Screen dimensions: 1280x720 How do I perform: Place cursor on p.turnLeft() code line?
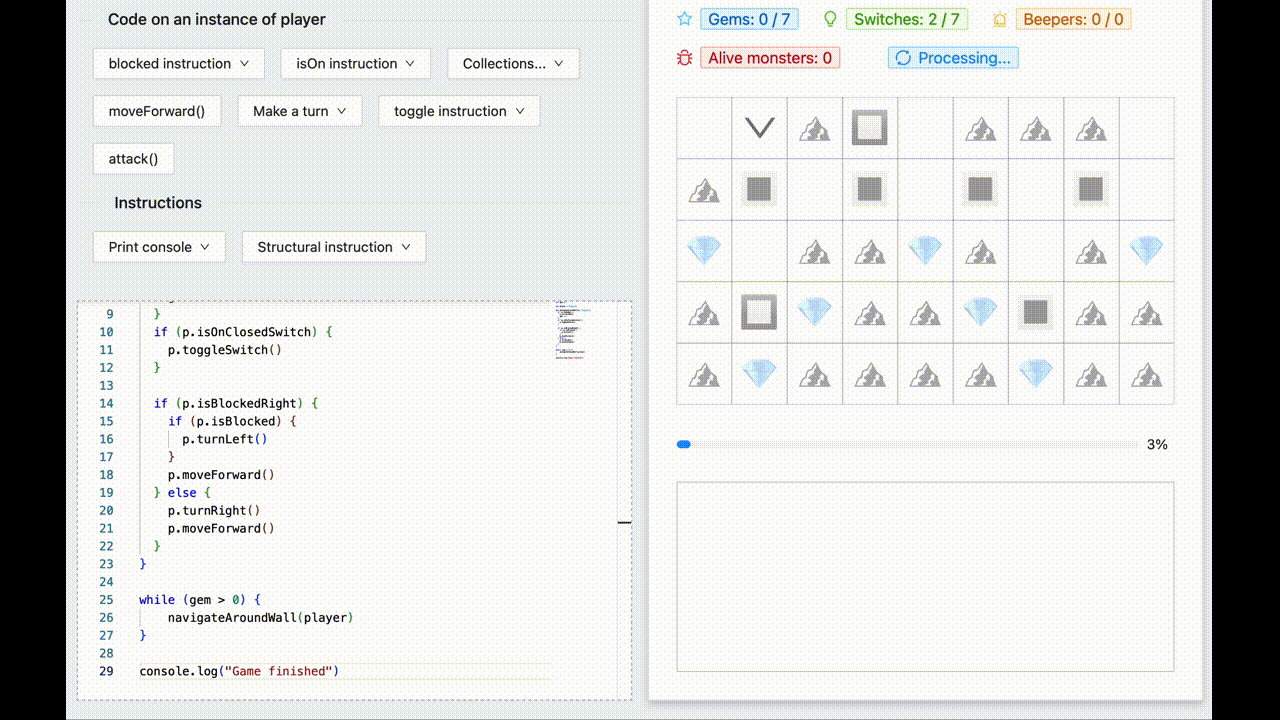pos(224,439)
